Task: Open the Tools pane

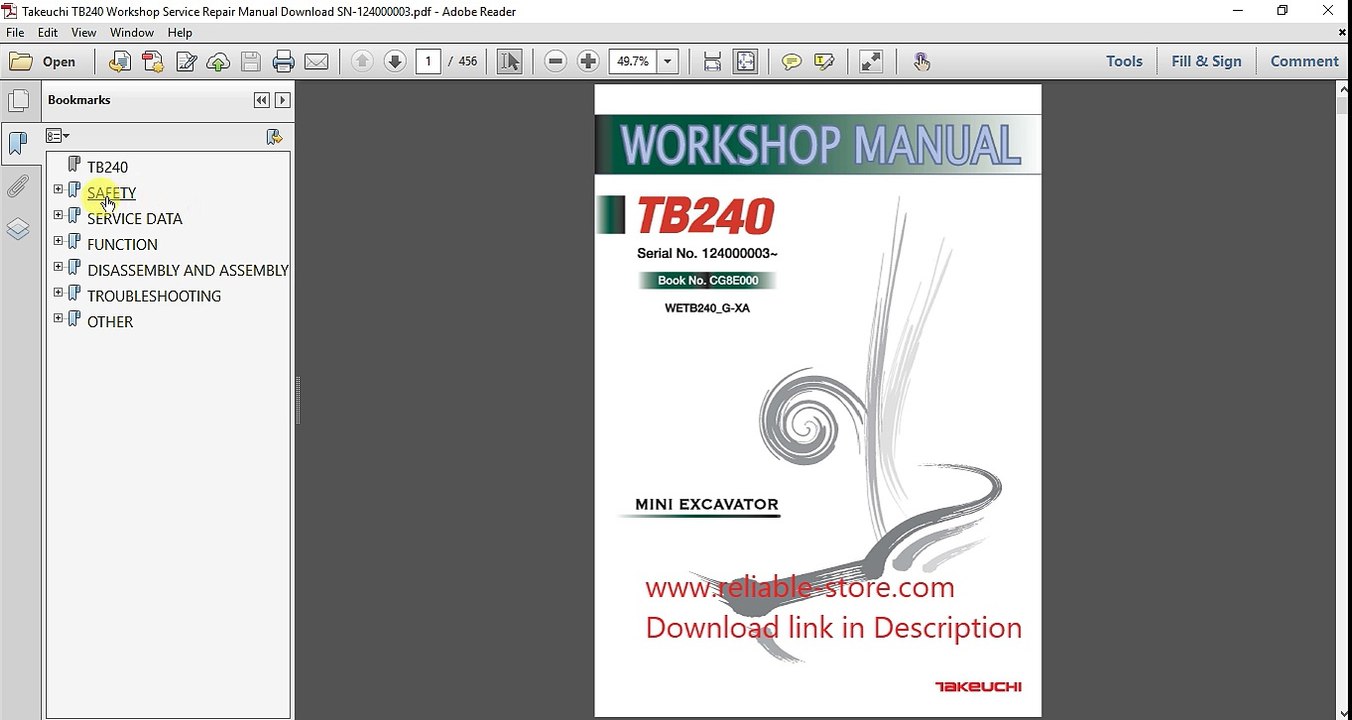Action: tap(1124, 61)
